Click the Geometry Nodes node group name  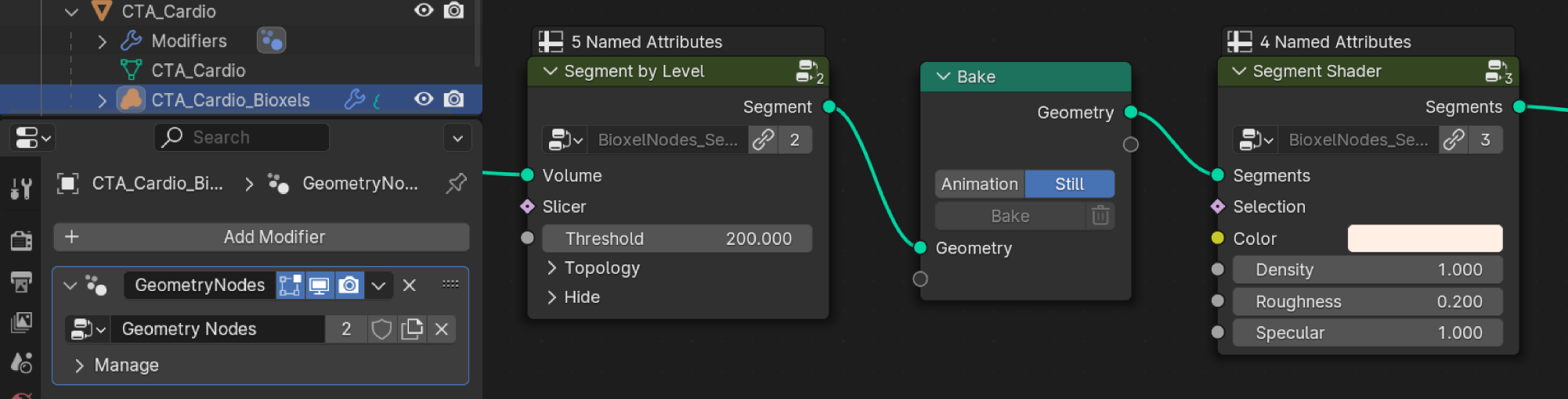coord(218,329)
